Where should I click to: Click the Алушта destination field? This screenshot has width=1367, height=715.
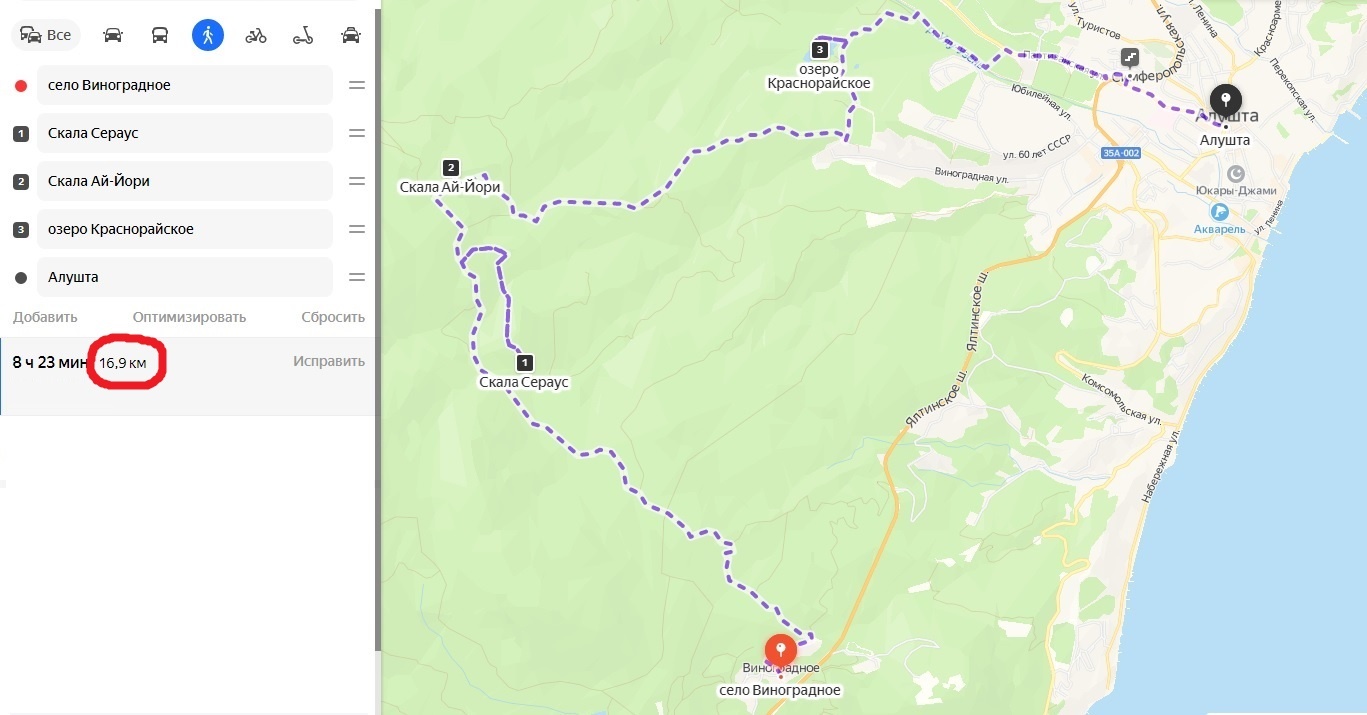click(185, 277)
